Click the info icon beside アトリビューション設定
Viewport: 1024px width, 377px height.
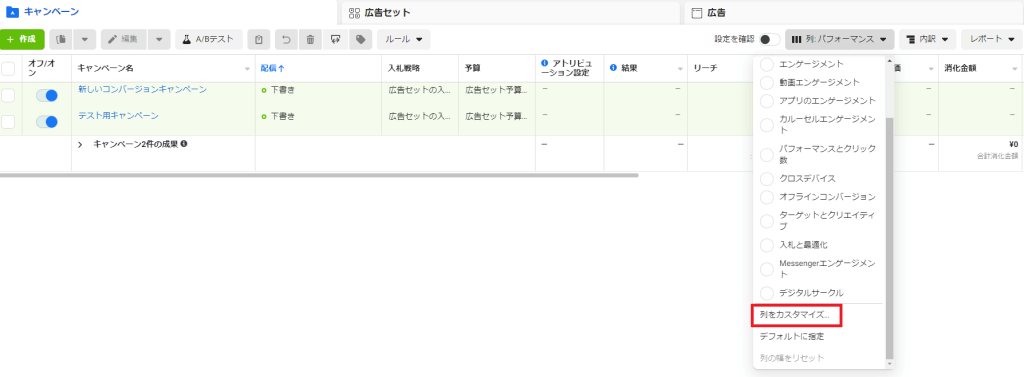pos(545,63)
